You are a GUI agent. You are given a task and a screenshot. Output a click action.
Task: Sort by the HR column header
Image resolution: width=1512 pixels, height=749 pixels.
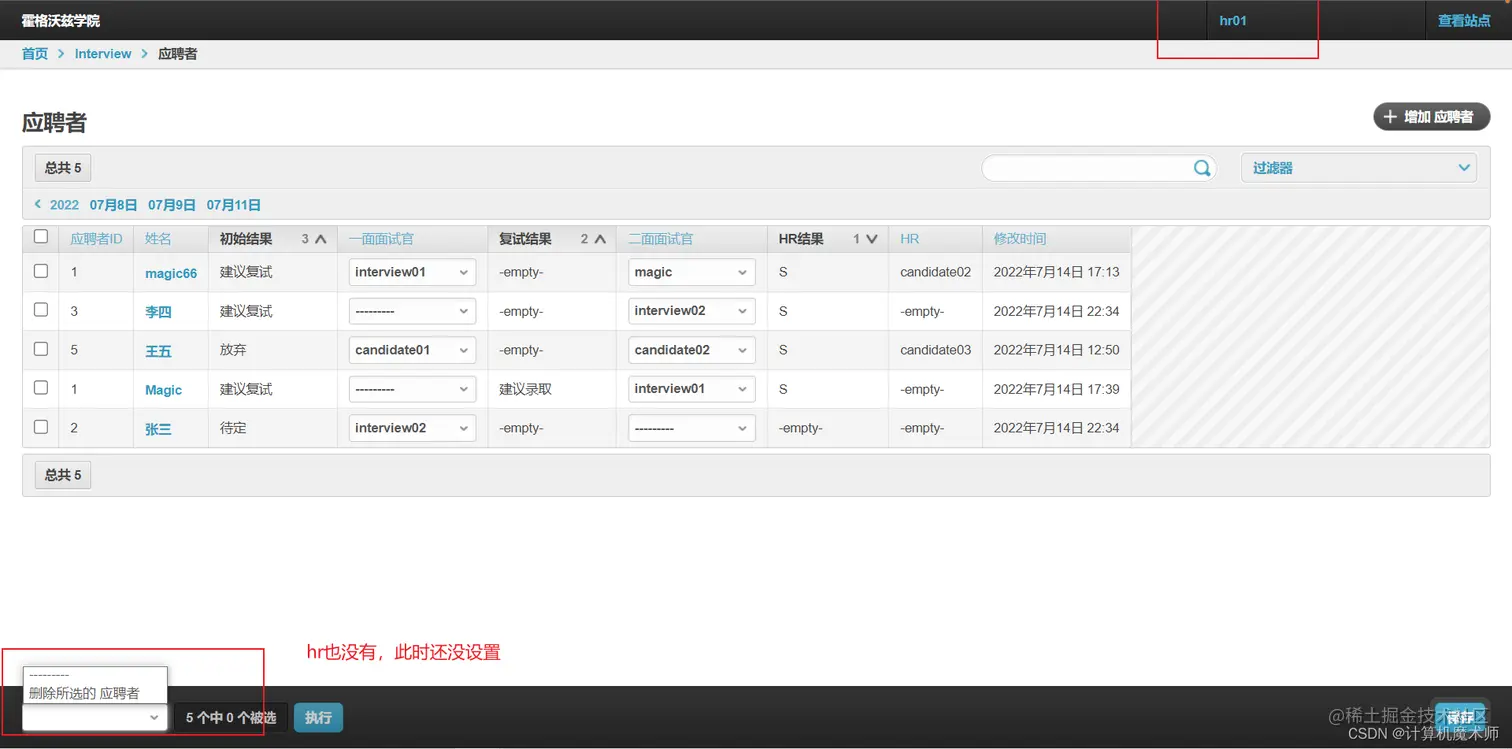click(x=909, y=239)
